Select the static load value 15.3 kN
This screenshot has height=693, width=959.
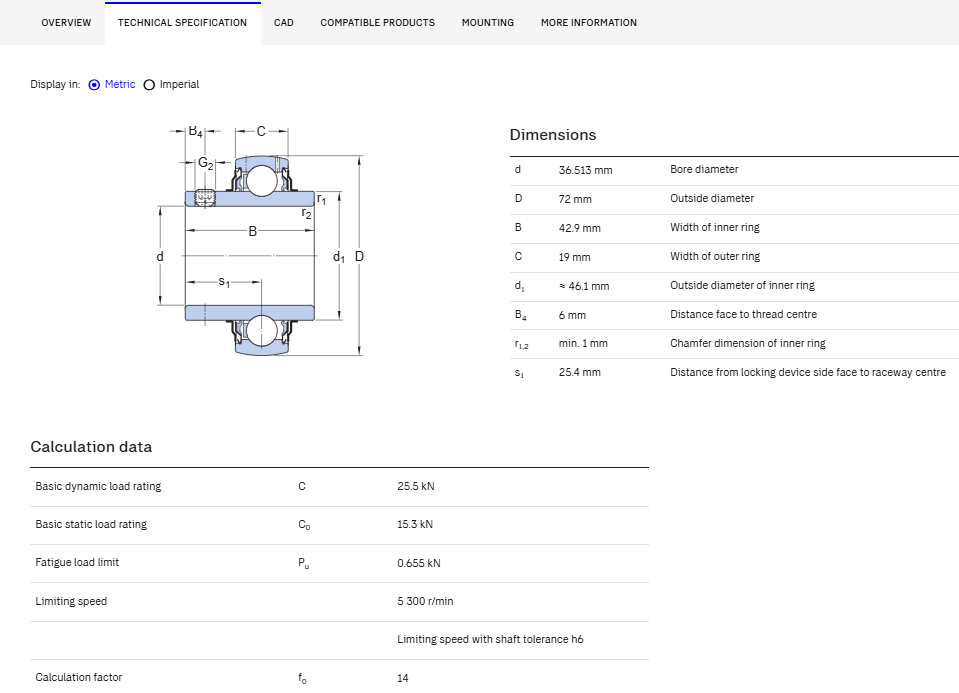415,524
